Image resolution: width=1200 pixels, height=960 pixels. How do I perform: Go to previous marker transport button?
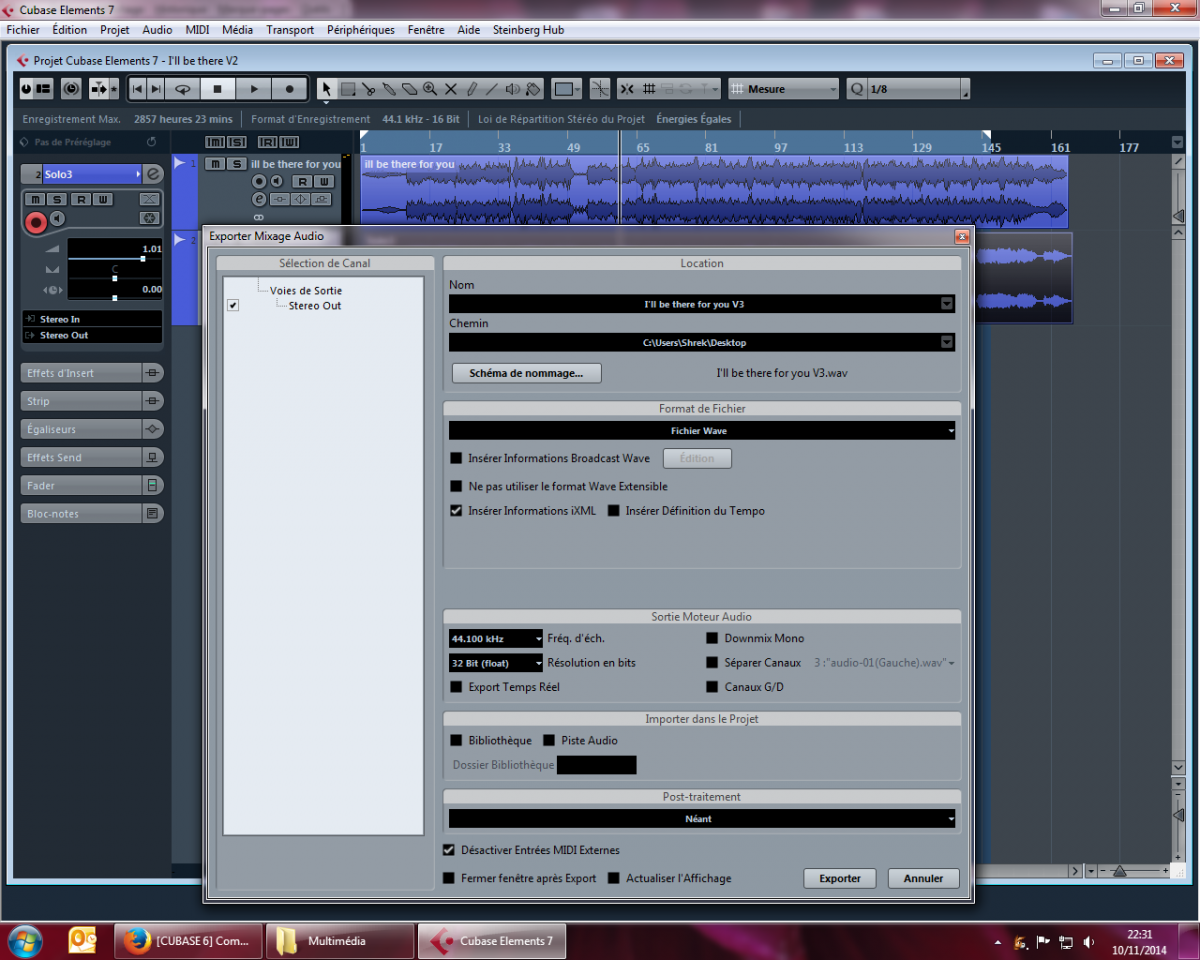[137, 89]
